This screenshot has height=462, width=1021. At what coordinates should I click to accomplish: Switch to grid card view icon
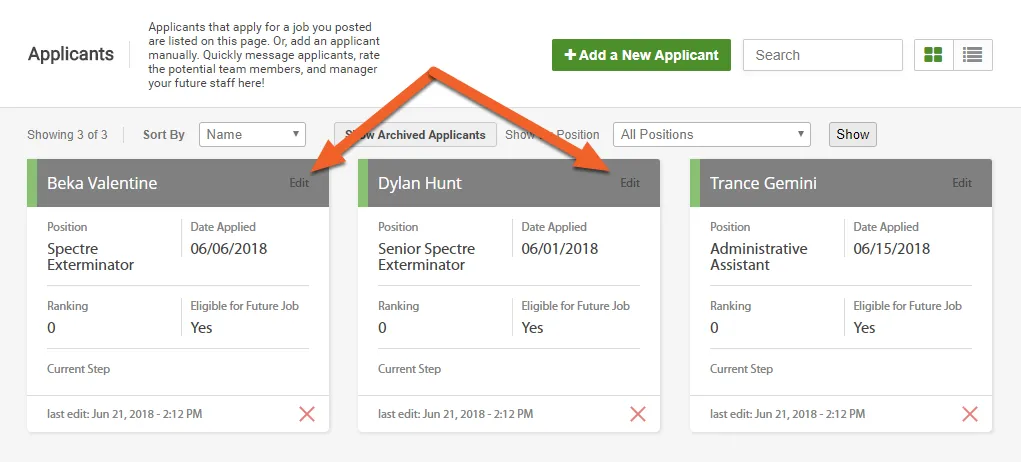pos(933,55)
